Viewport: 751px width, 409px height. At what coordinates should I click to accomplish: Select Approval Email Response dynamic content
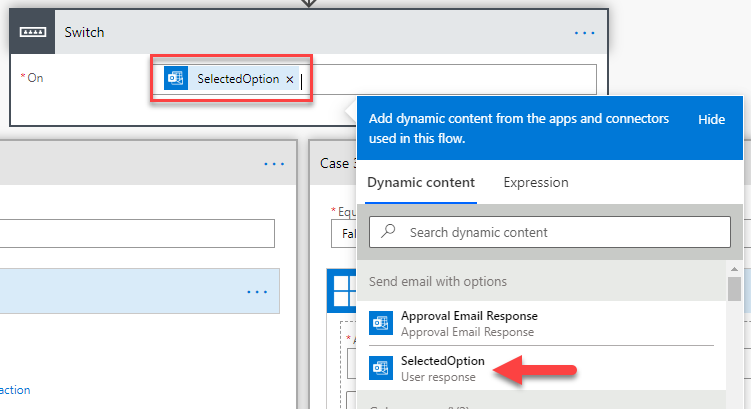pos(541,323)
